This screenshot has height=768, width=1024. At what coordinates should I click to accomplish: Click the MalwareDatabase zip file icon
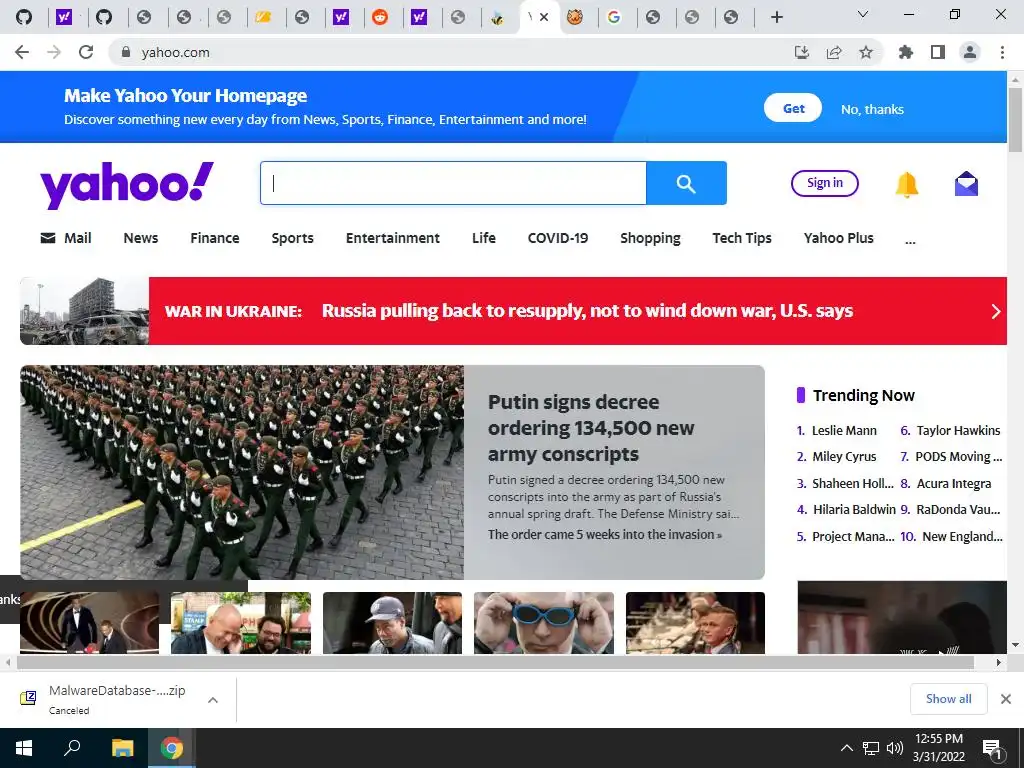[28, 698]
